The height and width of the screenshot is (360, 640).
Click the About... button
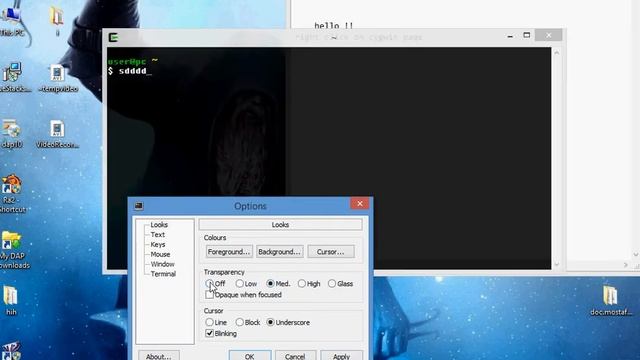coord(158,356)
